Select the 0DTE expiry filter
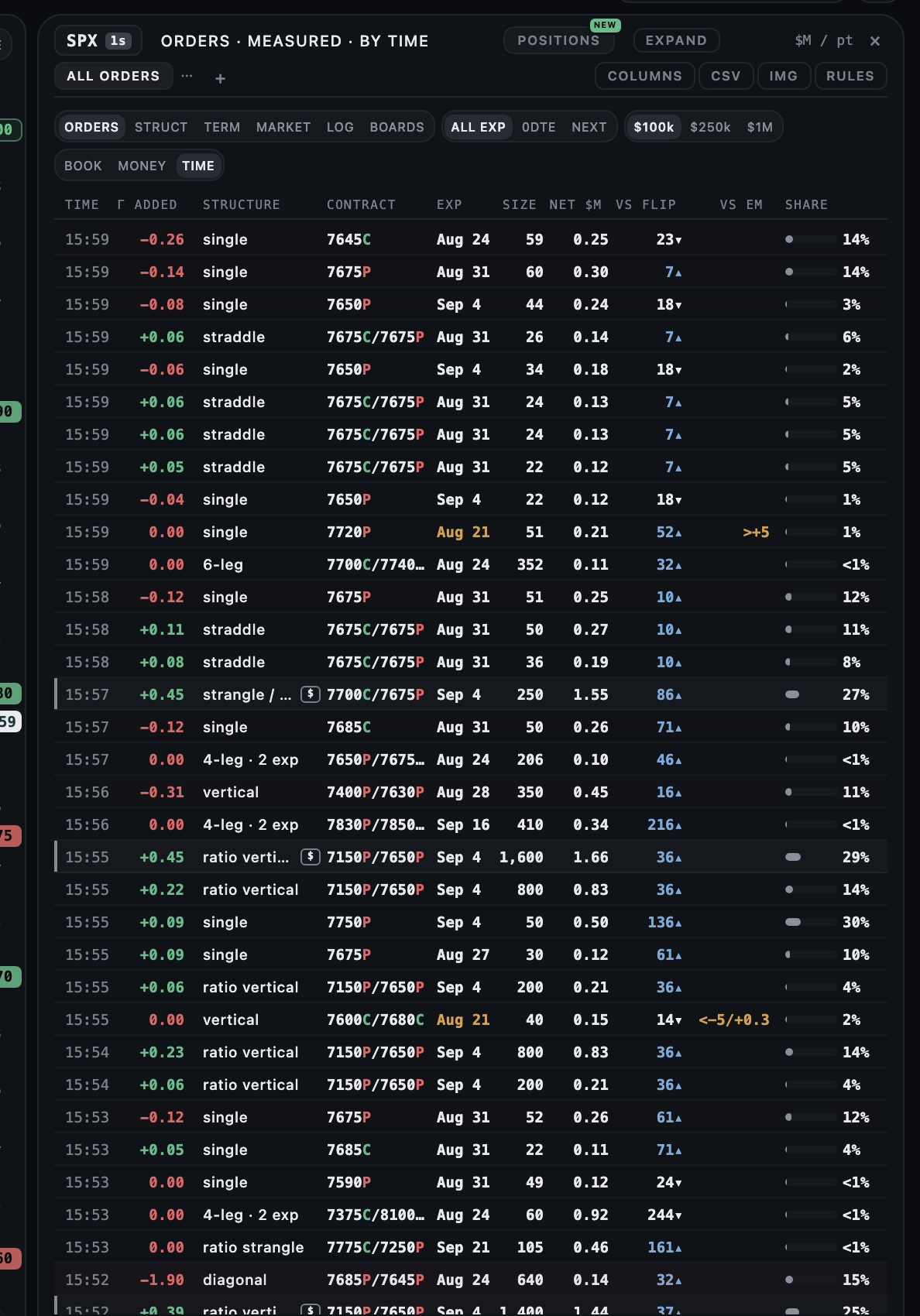Screen dimensions: 920x1316 pos(538,127)
